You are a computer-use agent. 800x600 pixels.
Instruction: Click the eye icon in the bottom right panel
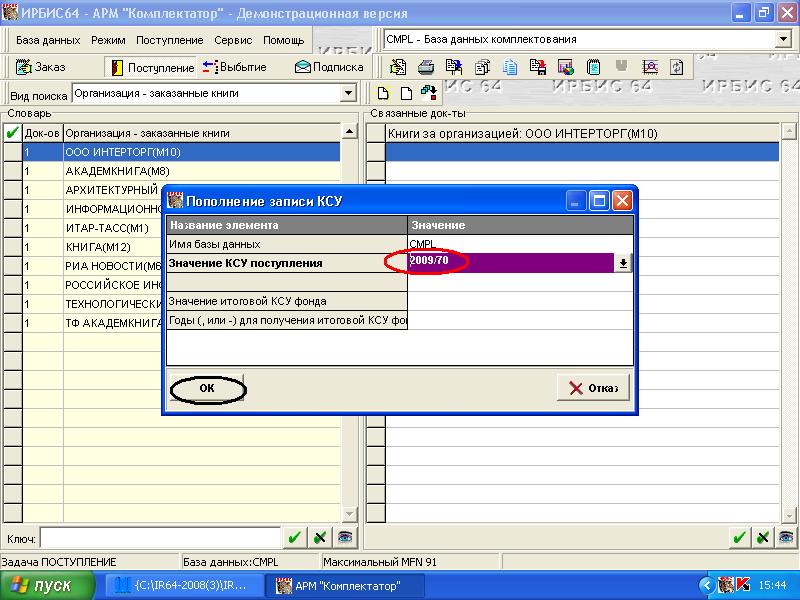[787, 538]
